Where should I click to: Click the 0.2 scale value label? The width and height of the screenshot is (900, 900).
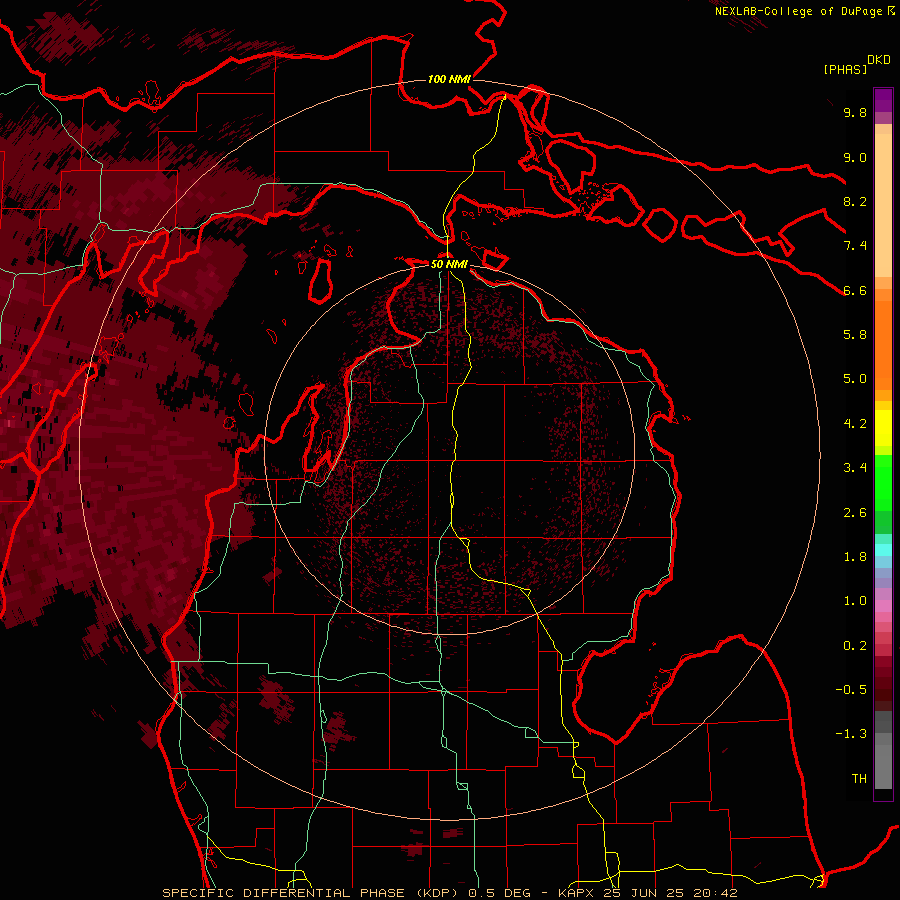click(855, 646)
